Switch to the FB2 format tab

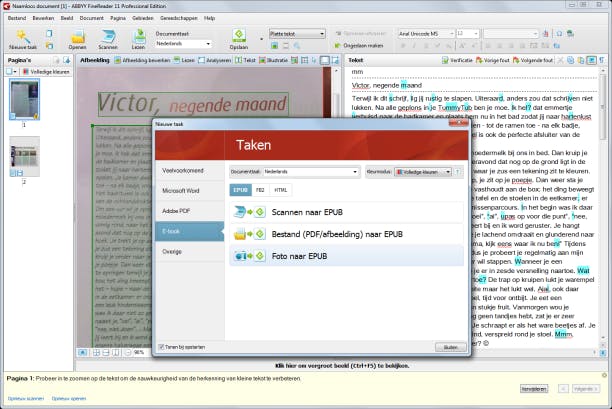coord(260,190)
